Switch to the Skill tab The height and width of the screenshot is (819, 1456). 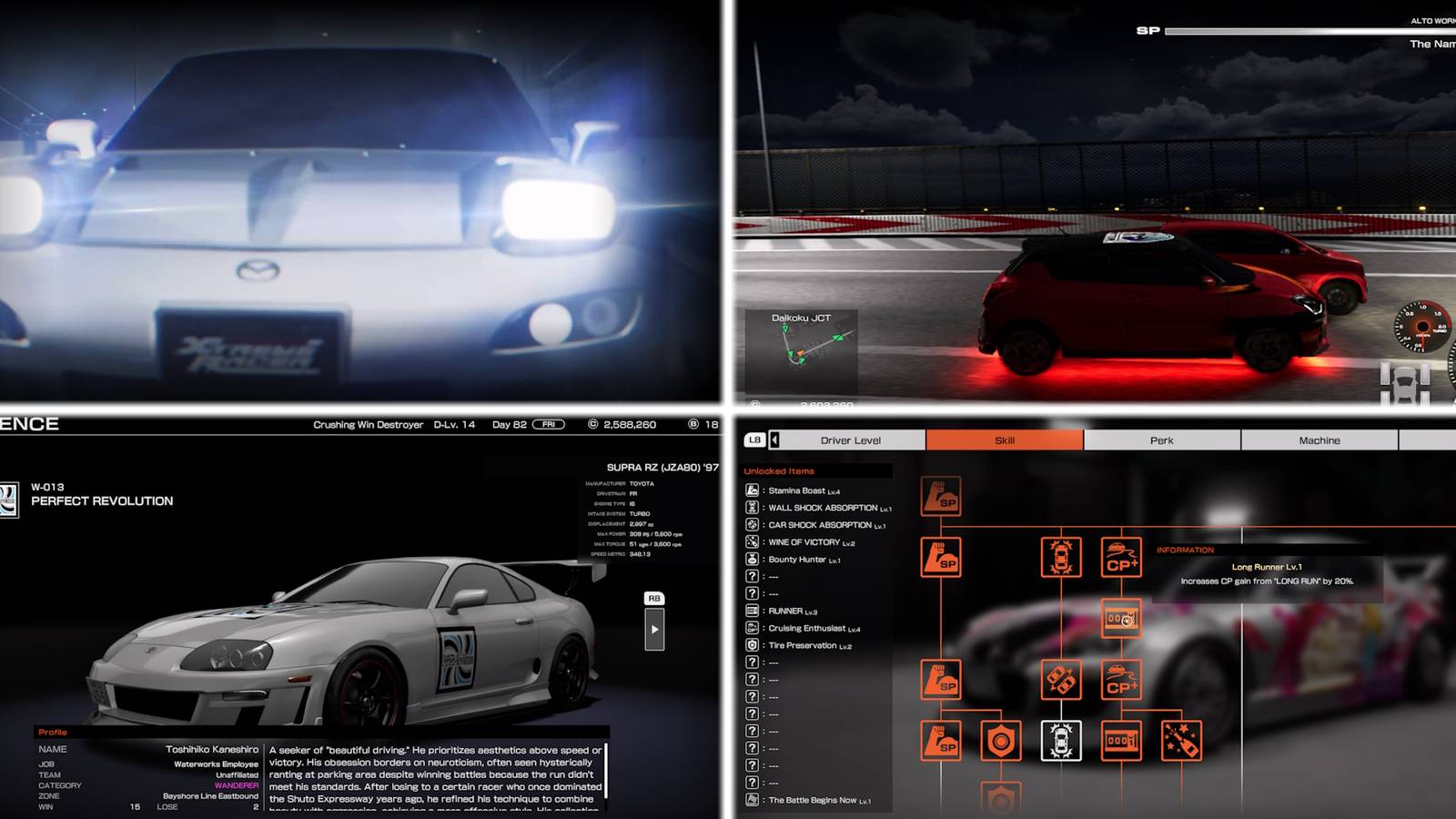[x=1005, y=440]
